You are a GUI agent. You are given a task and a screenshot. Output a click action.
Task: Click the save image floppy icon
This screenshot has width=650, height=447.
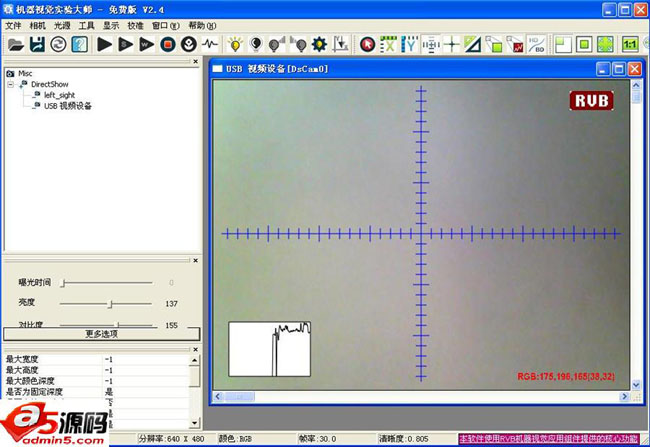point(37,44)
